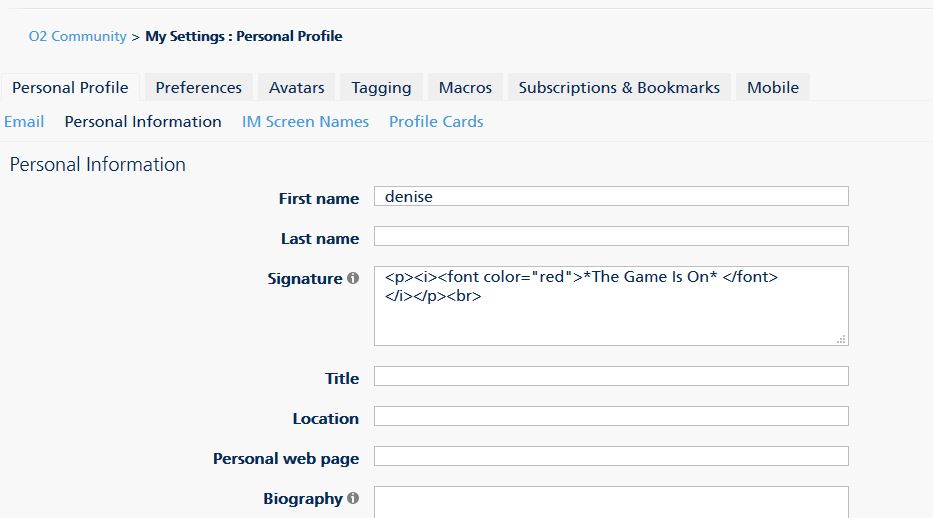
Task: Click the First name field containing denise
Action: (x=610, y=196)
